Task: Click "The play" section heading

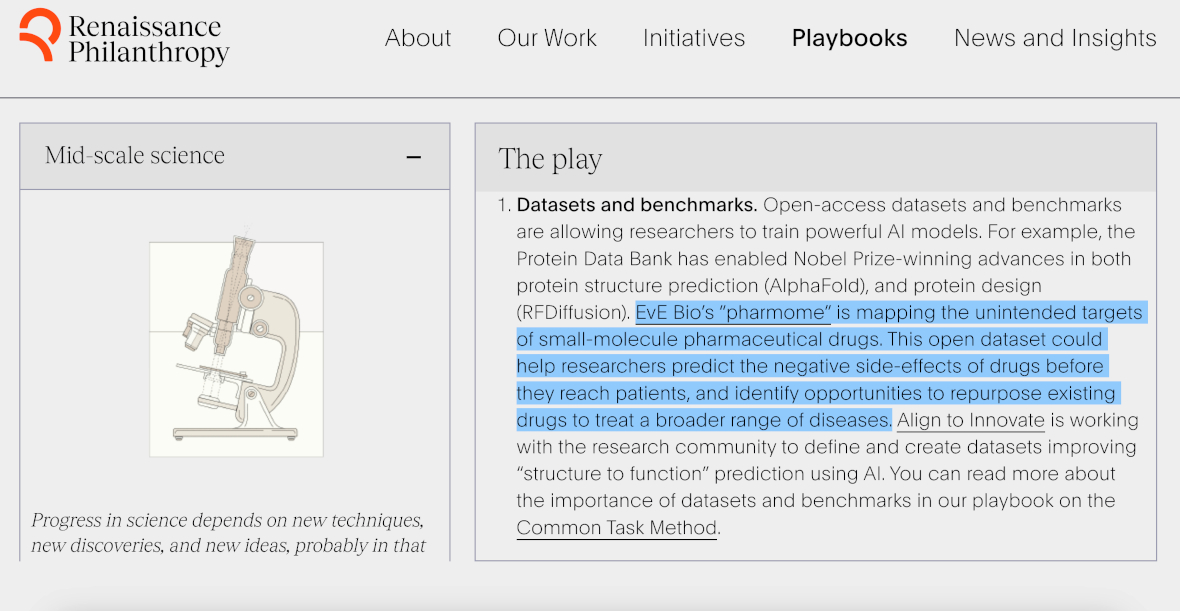Action: [x=550, y=159]
